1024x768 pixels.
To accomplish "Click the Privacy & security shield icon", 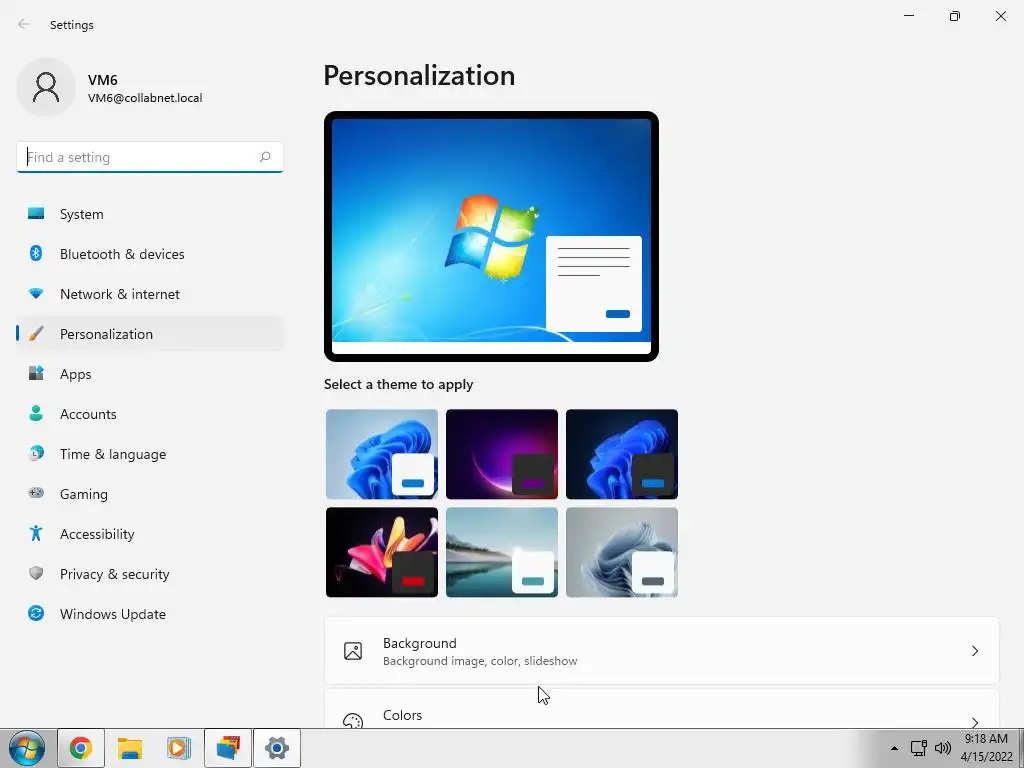I will 36,573.
